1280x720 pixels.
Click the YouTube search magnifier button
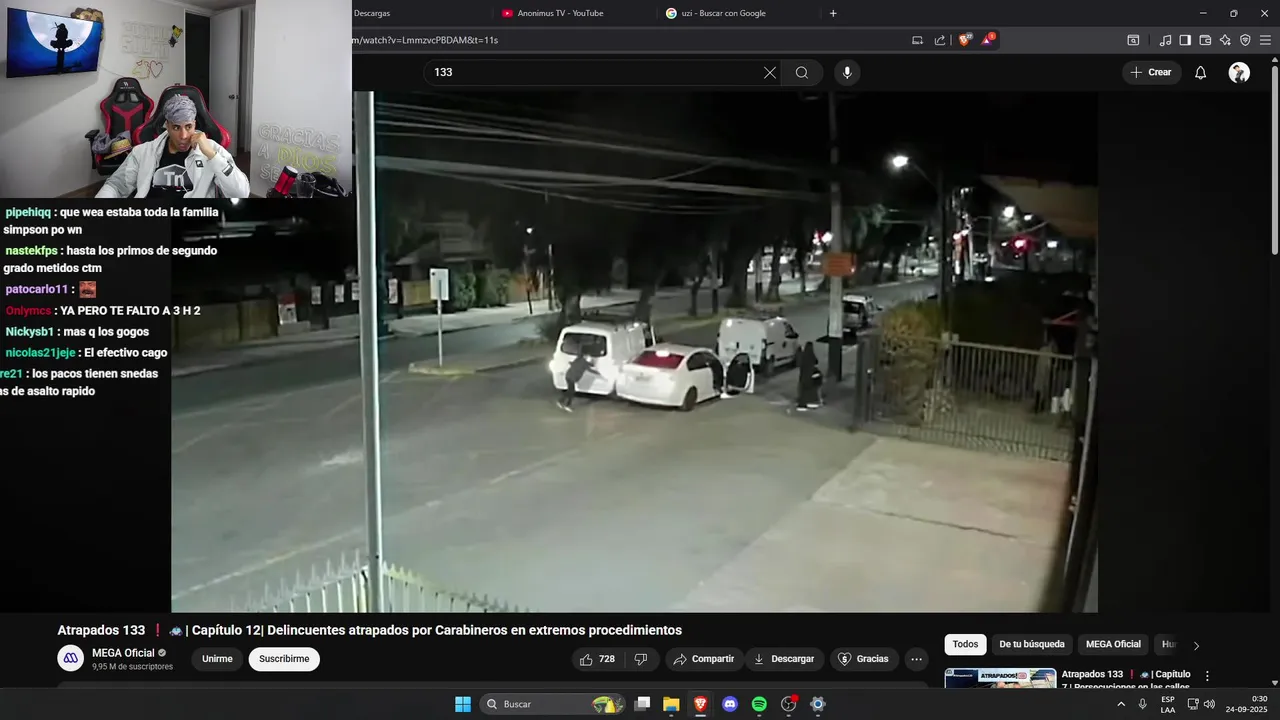[802, 73]
